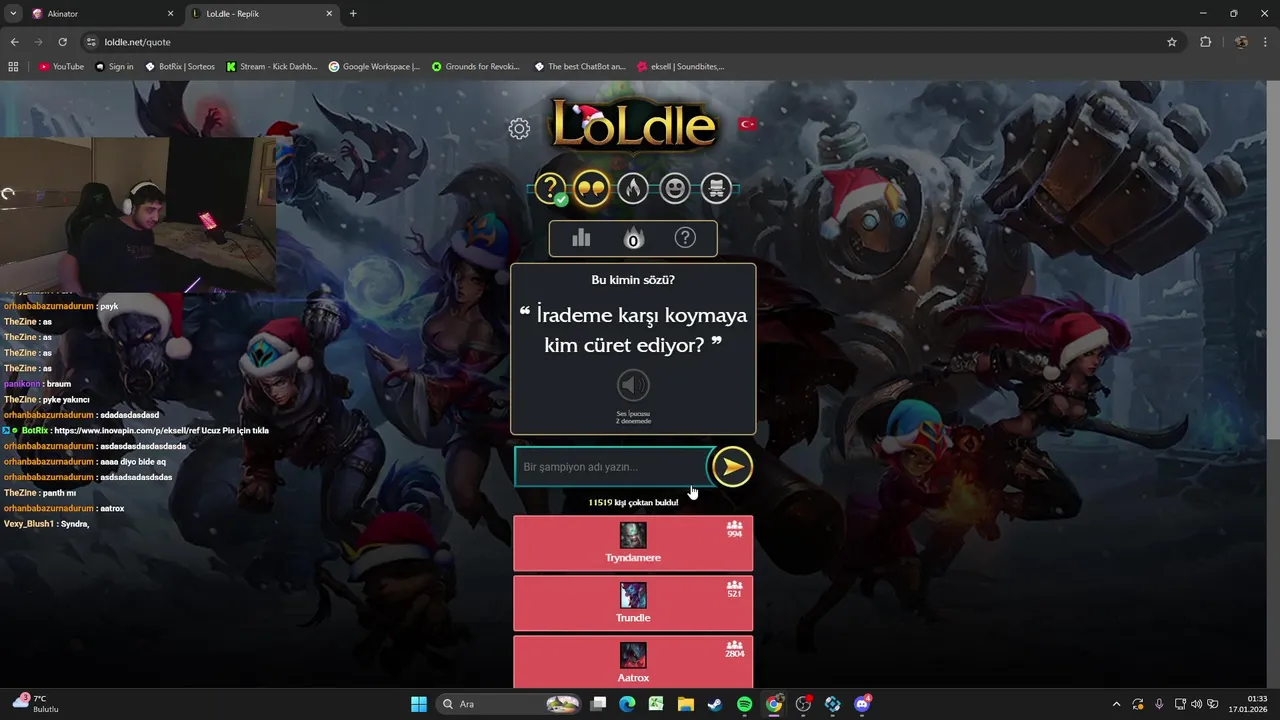Open Task View from taskbar
The image size is (1280, 720).
click(x=598, y=704)
